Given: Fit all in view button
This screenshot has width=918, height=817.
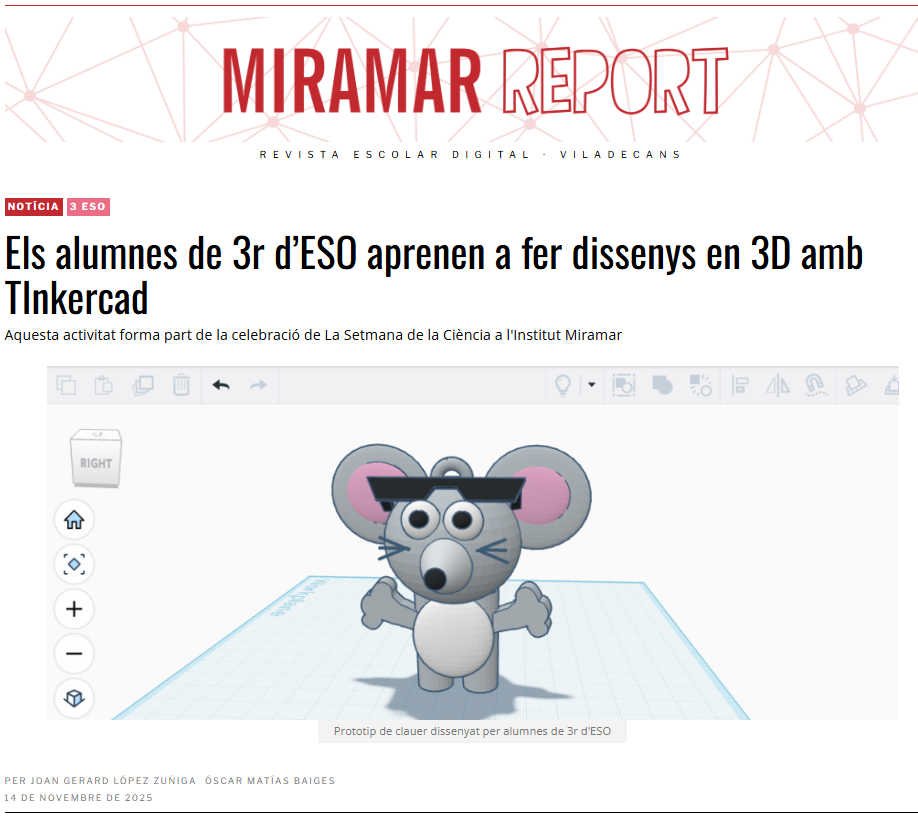Looking at the screenshot, I should pyautogui.click(x=74, y=565).
